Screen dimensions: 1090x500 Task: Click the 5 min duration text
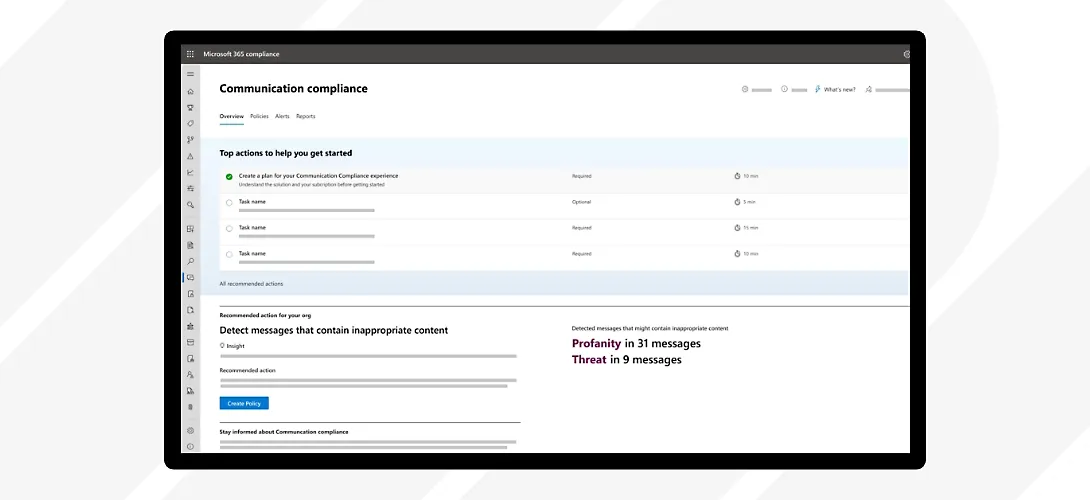(x=749, y=202)
